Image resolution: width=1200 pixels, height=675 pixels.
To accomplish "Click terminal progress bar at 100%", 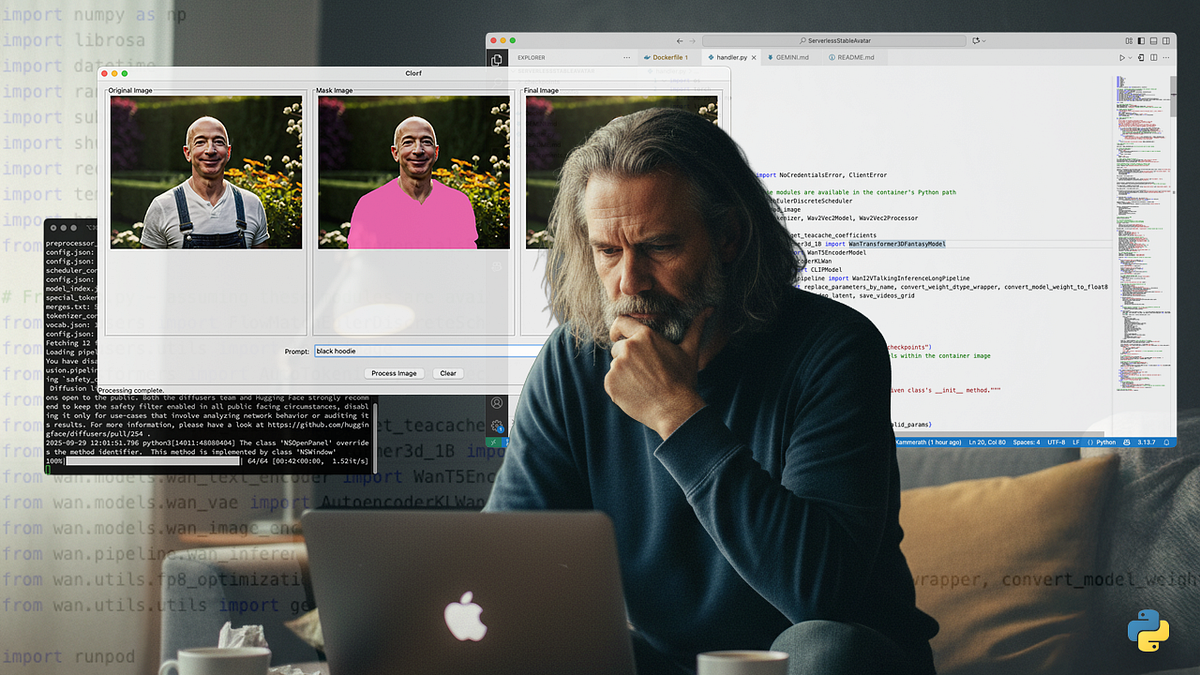I will point(153,462).
